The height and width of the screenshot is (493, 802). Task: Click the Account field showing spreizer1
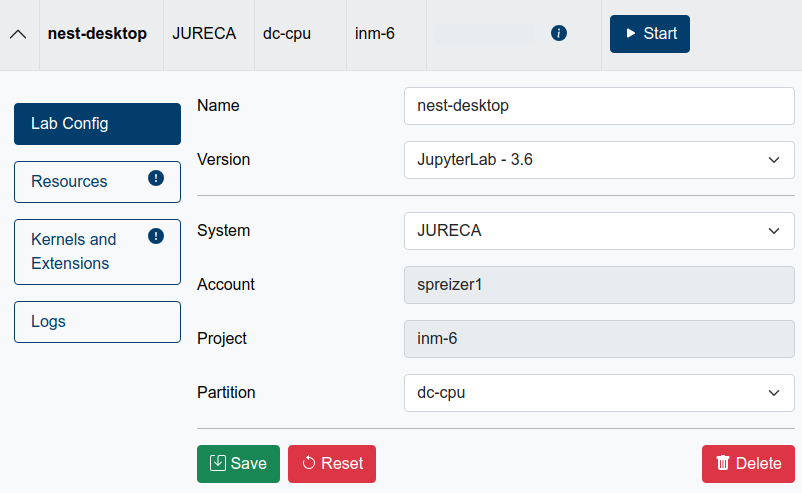(599, 285)
